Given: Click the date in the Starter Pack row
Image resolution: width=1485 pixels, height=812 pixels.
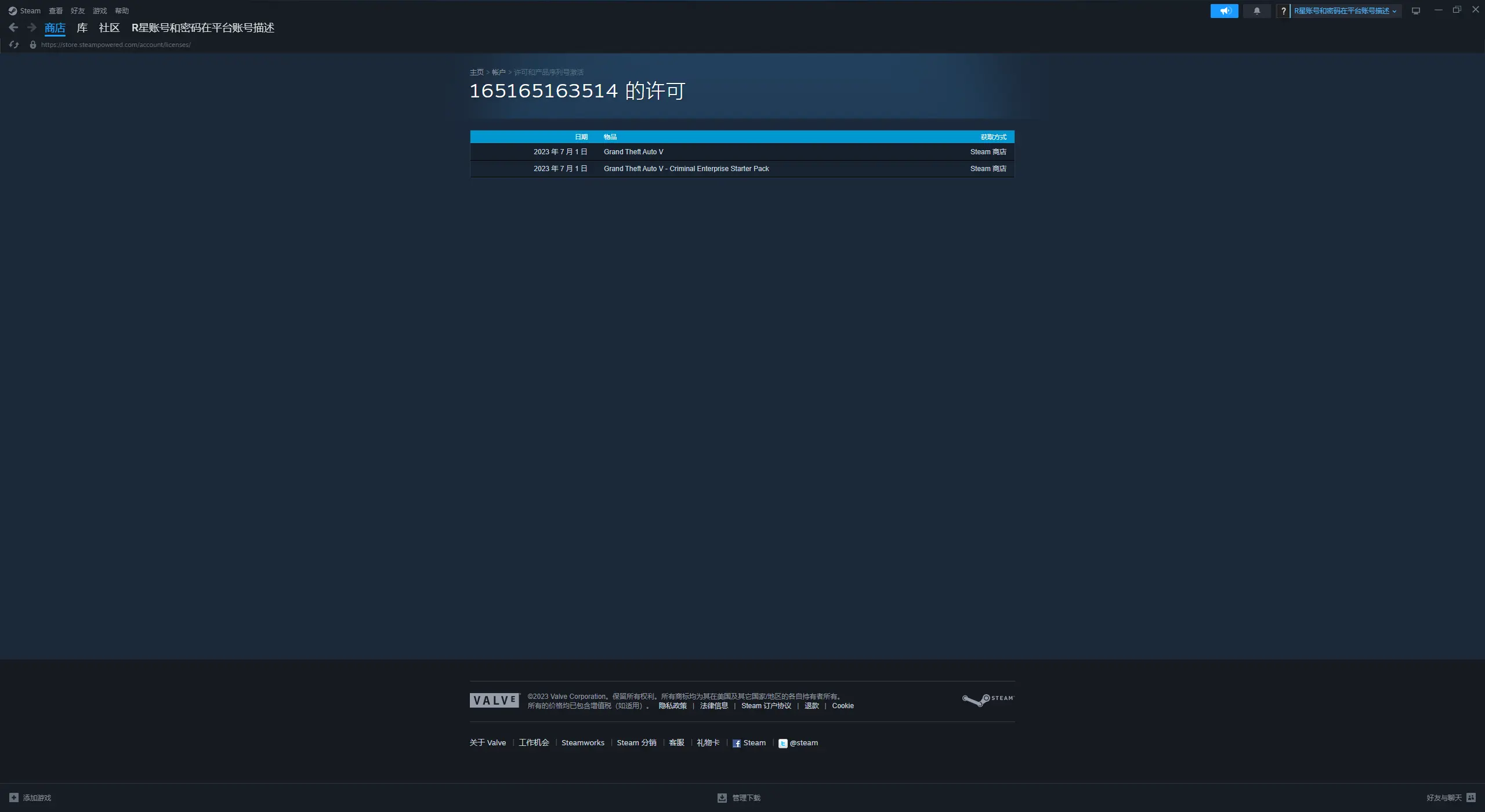Looking at the screenshot, I should click(x=560, y=169).
